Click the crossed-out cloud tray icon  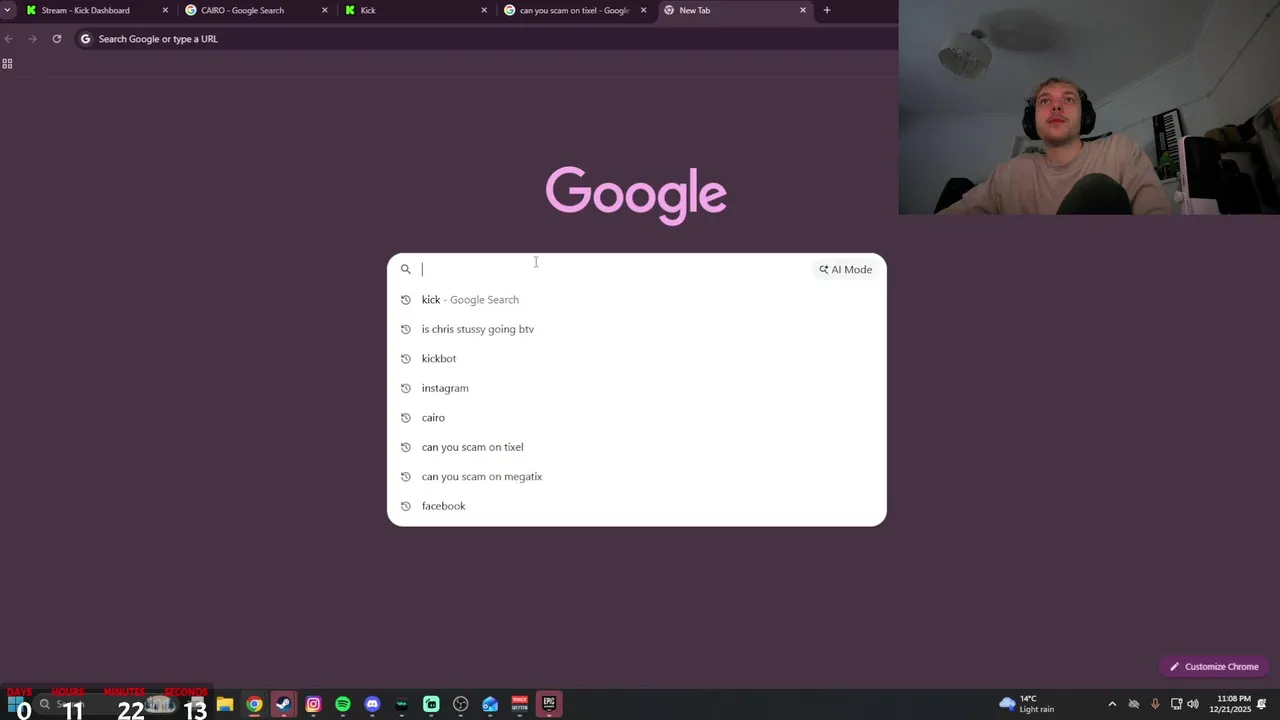(x=1134, y=704)
